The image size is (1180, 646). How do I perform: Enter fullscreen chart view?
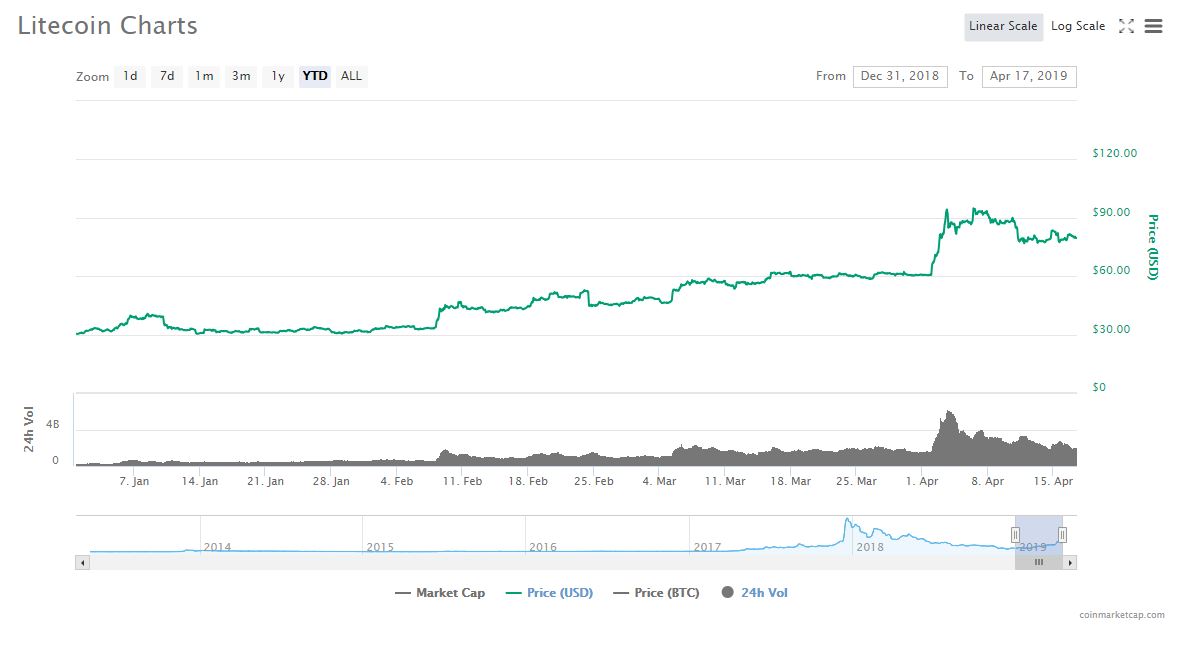tap(1126, 27)
